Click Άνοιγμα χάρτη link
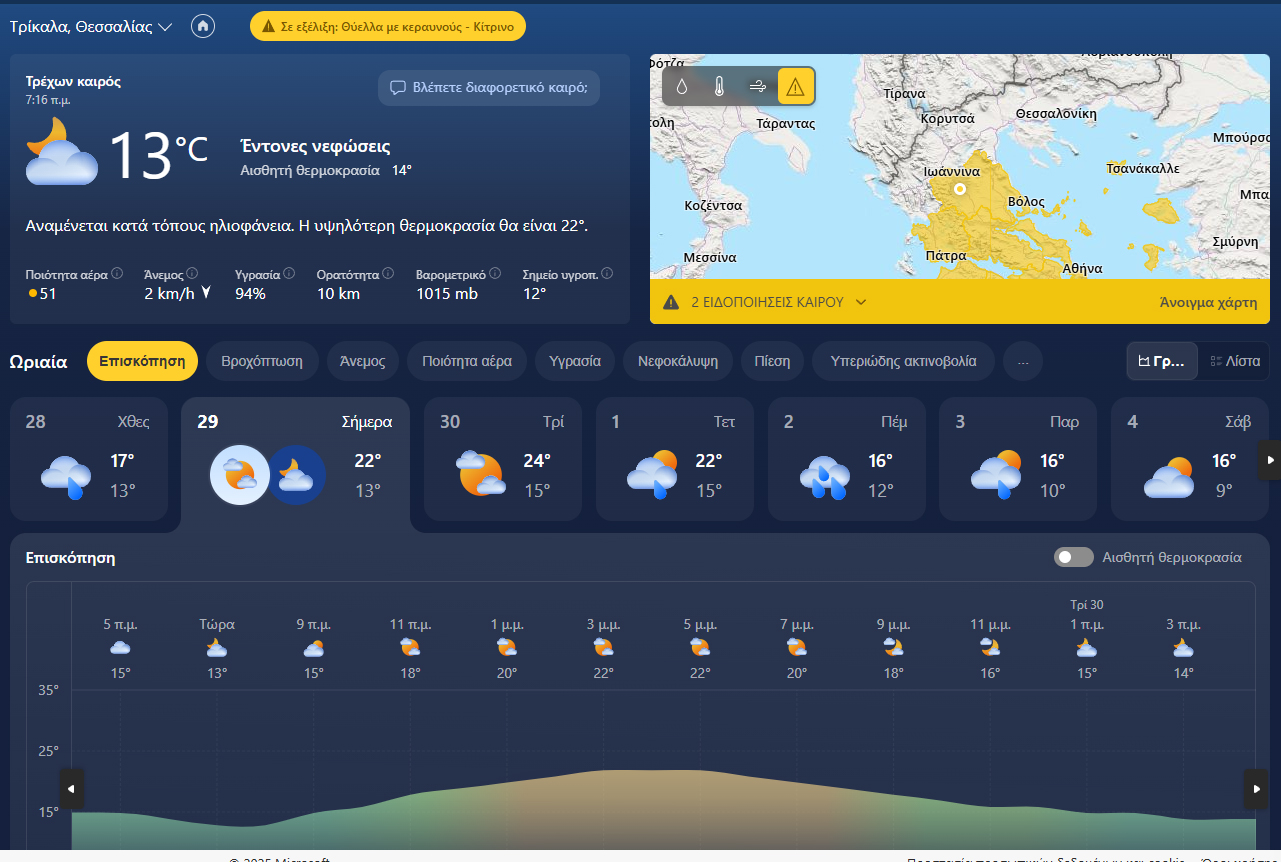Screen dimensions: 1281x862 coord(1208,302)
